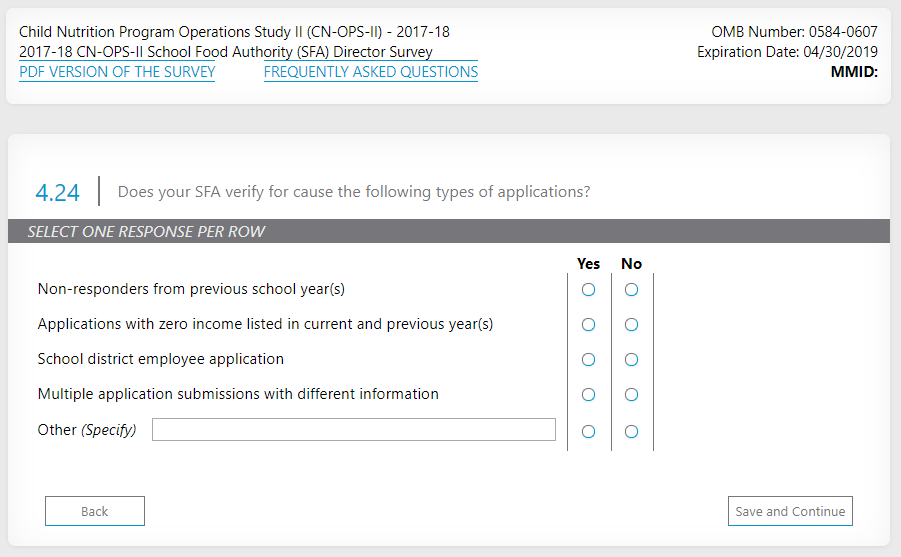Click the question number 4.24
This screenshot has height=557, width=901.
point(57,191)
